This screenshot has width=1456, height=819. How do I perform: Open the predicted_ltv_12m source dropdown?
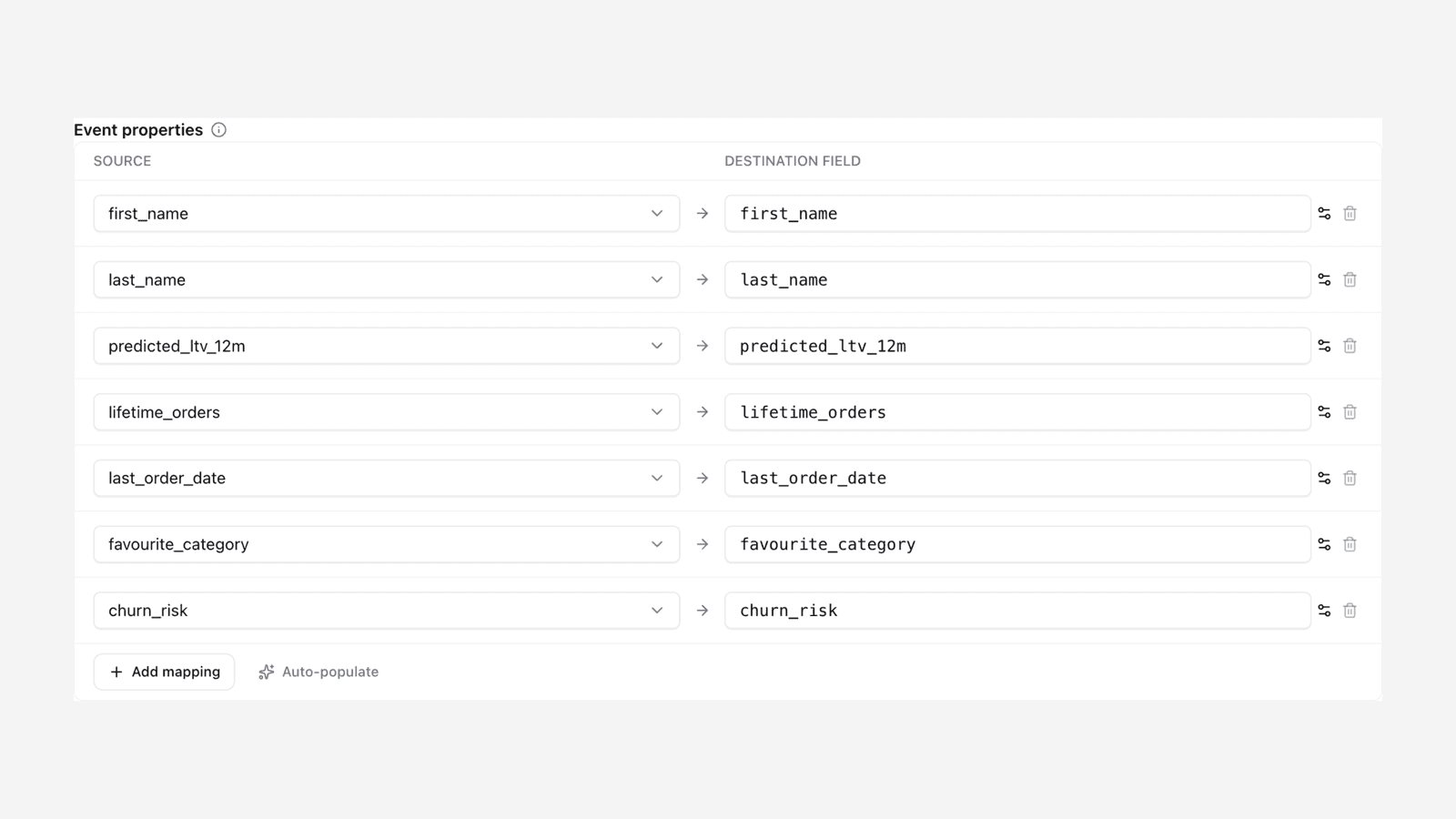[x=387, y=346]
